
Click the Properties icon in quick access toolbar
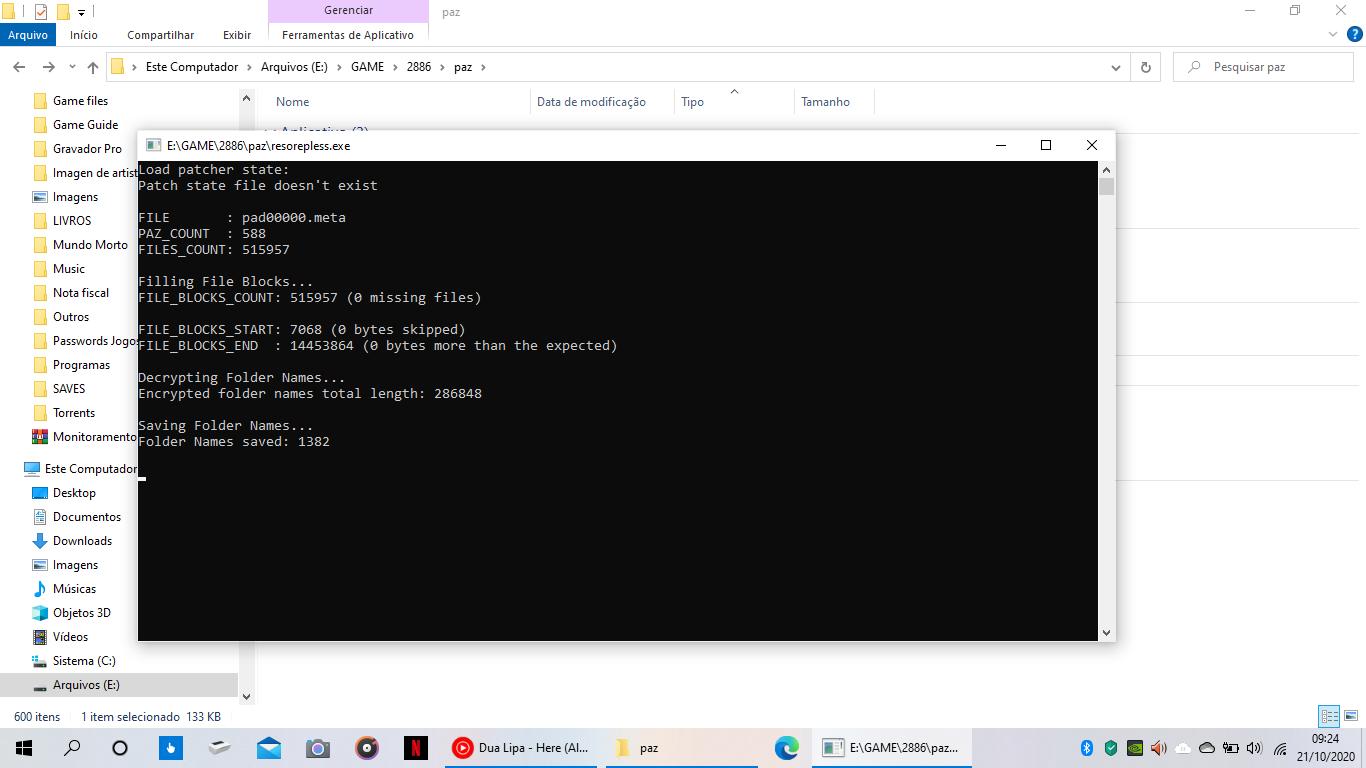(41, 12)
